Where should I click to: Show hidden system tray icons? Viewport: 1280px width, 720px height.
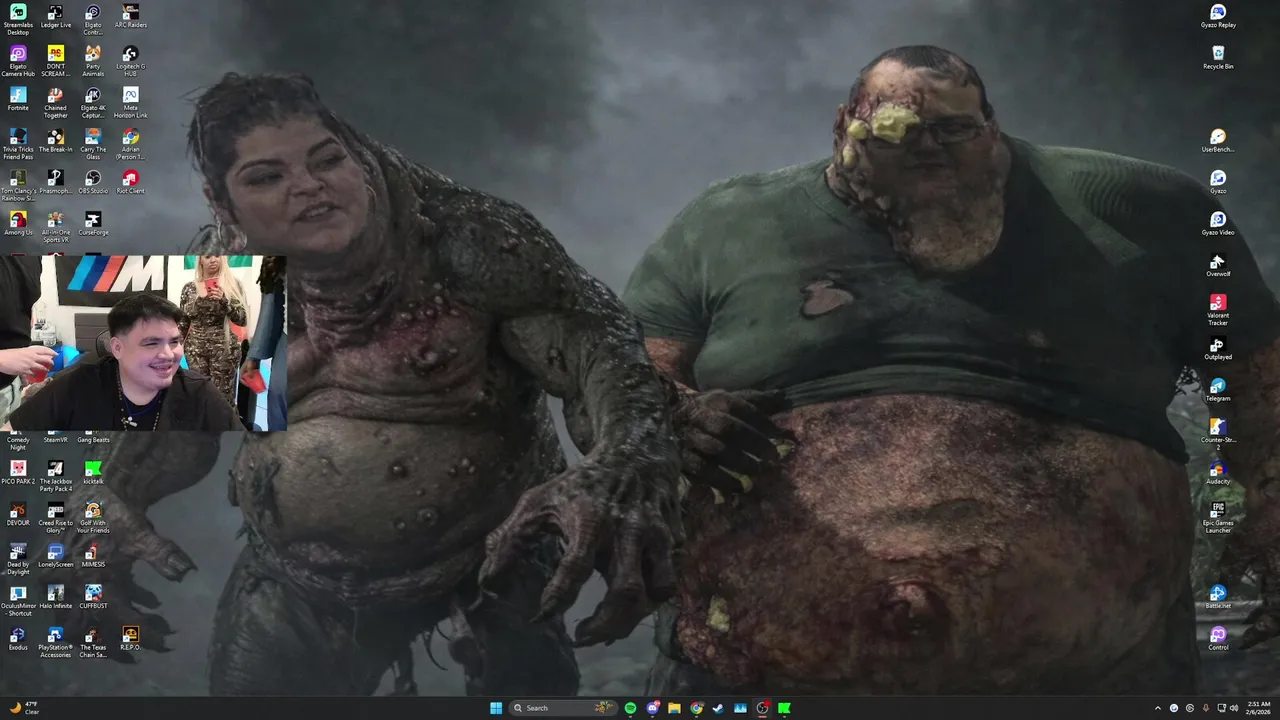pyautogui.click(x=1158, y=708)
